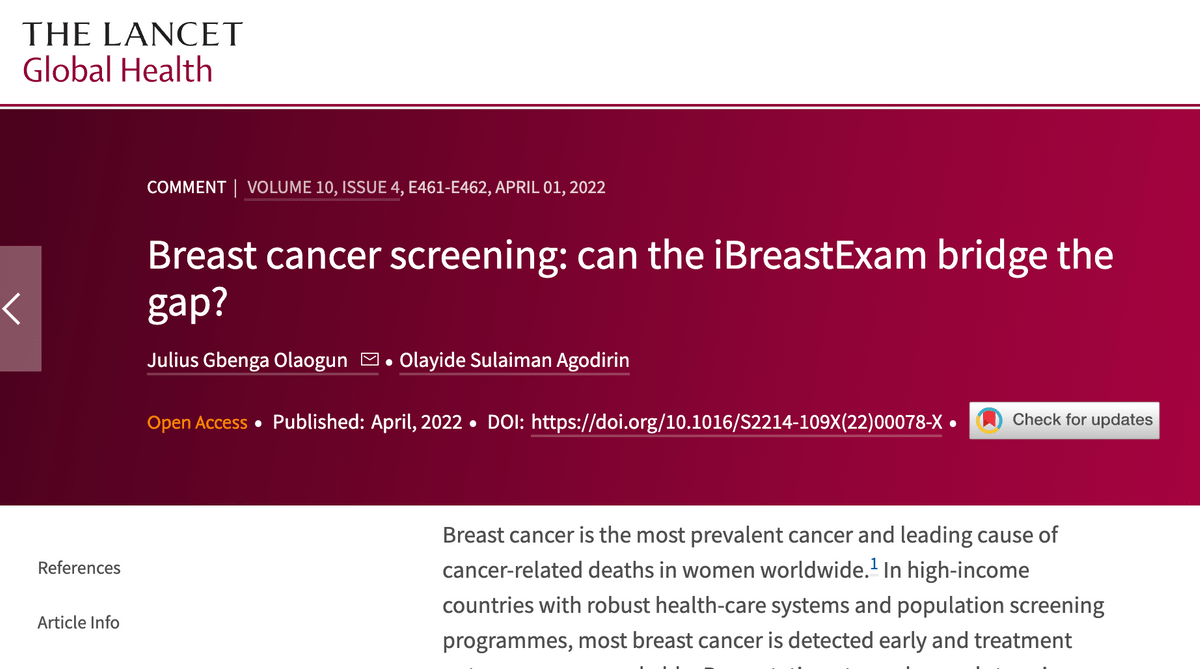Image resolution: width=1200 pixels, height=669 pixels.
Task: Click the COMMENT article type label
Action: (x=186, y=187)
